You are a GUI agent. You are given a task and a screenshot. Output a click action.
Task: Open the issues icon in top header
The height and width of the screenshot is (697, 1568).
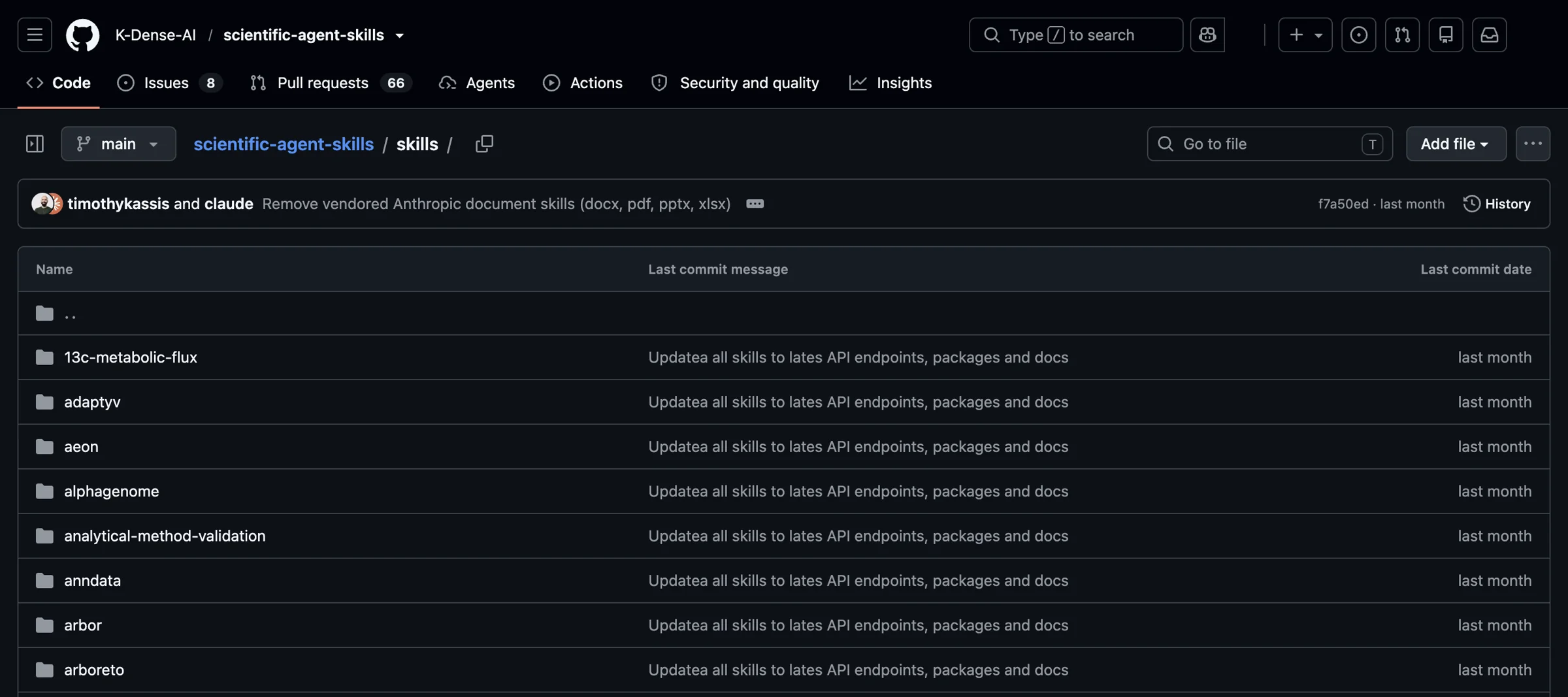pyautogui.click(x=1358, y=35)
